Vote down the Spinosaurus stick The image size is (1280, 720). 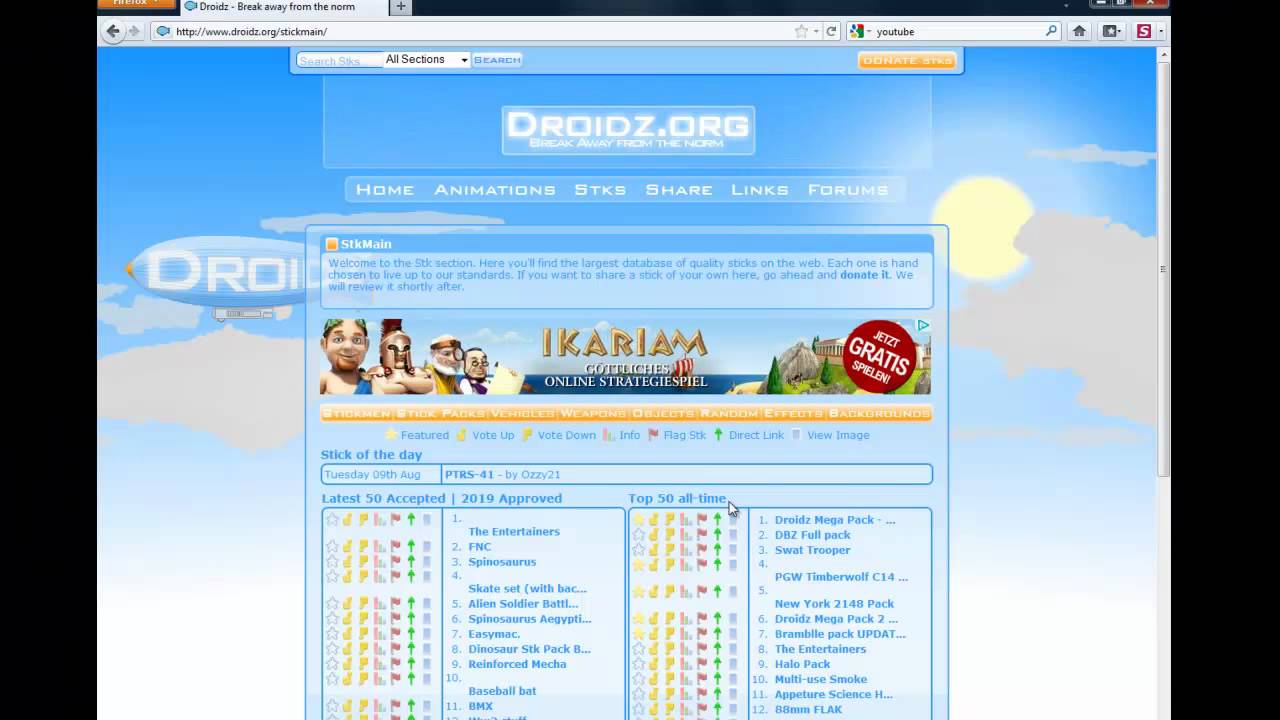click(x=363, y=561)
